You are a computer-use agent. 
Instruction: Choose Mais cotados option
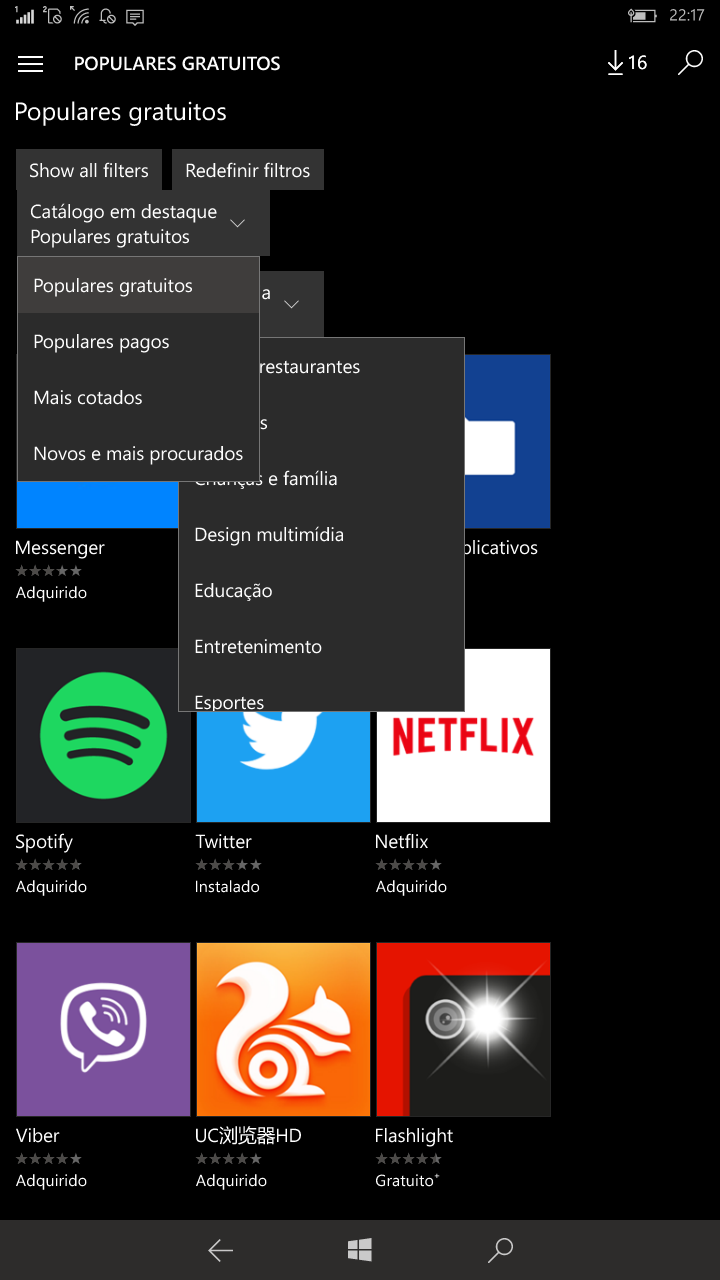click(x=139, y=398)
